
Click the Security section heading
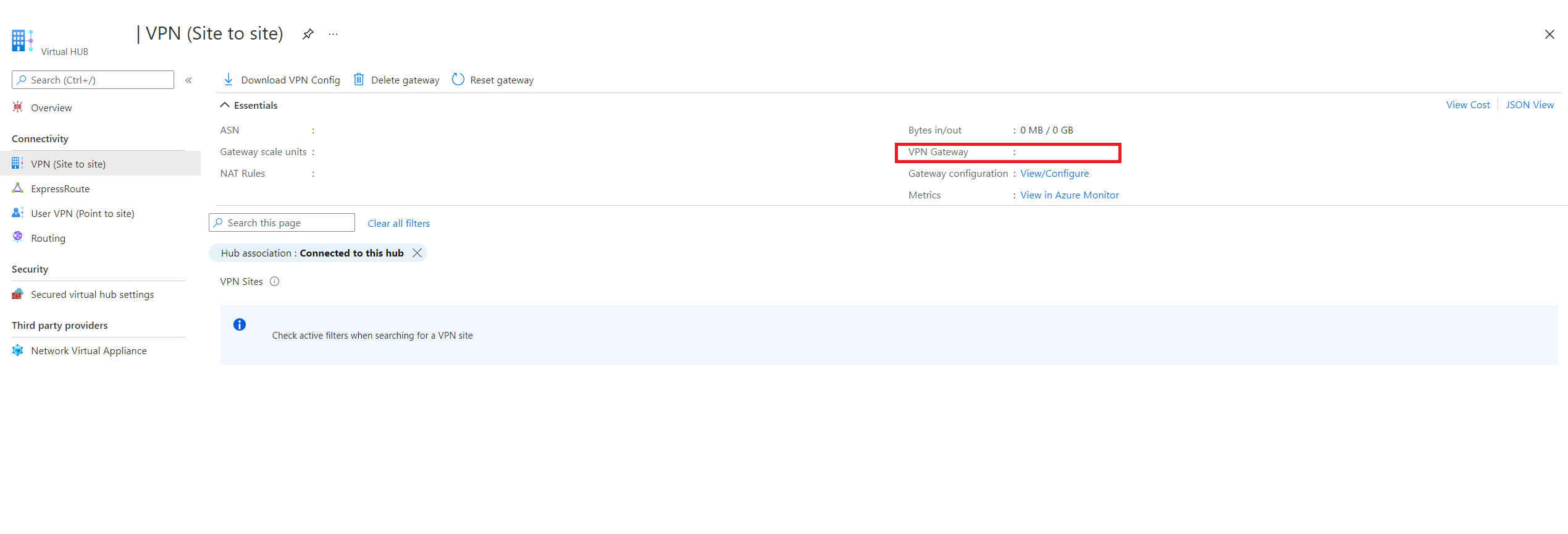[x=30, y=269]
